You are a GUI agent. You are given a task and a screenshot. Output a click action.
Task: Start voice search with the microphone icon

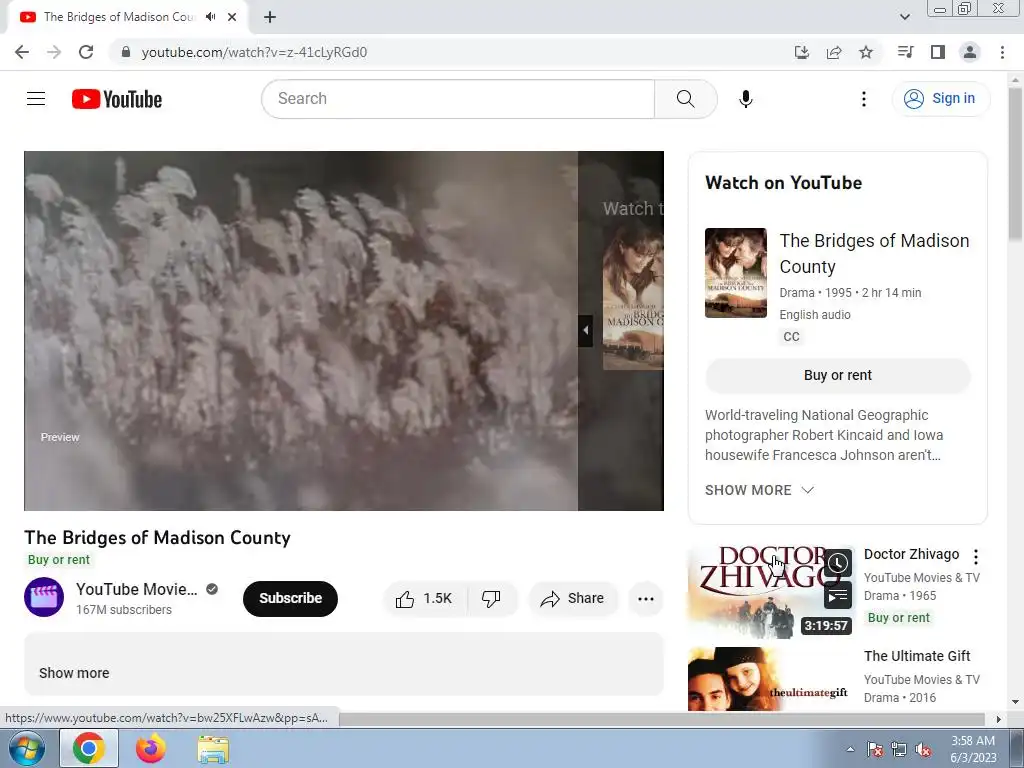point(746,99)
